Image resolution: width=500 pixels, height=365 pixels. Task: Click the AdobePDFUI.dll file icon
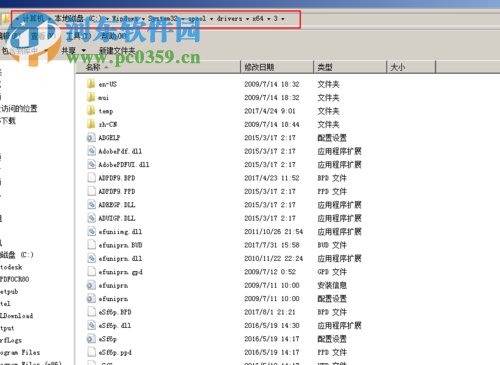coord(91,164)
